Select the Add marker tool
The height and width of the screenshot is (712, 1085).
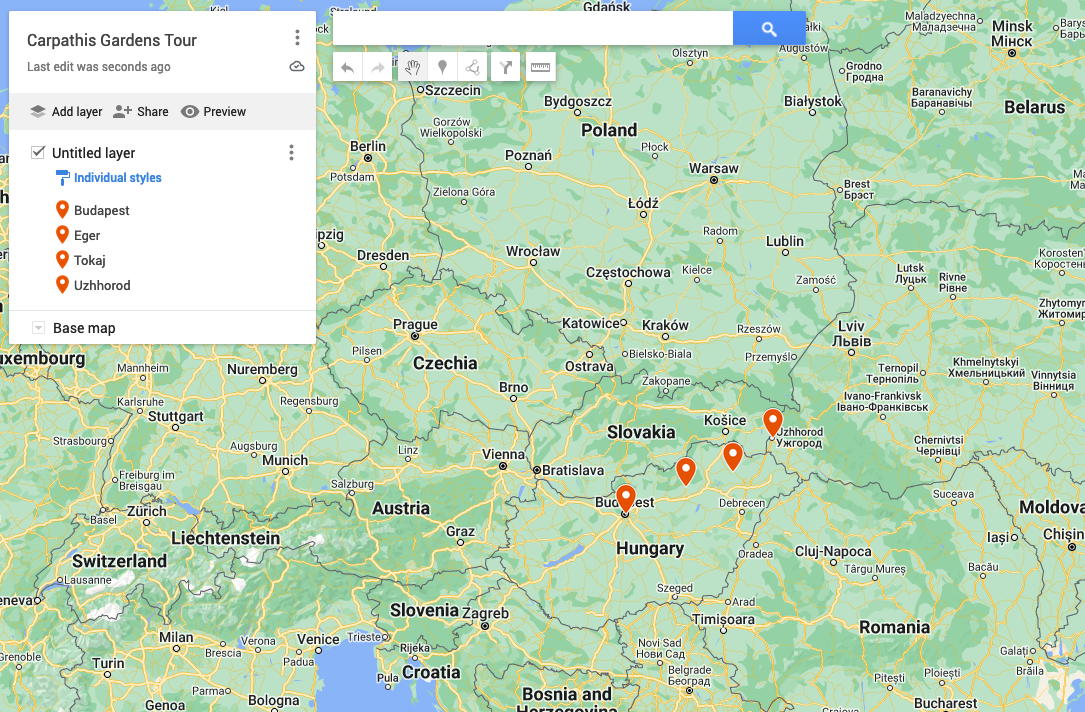[442, 65]
